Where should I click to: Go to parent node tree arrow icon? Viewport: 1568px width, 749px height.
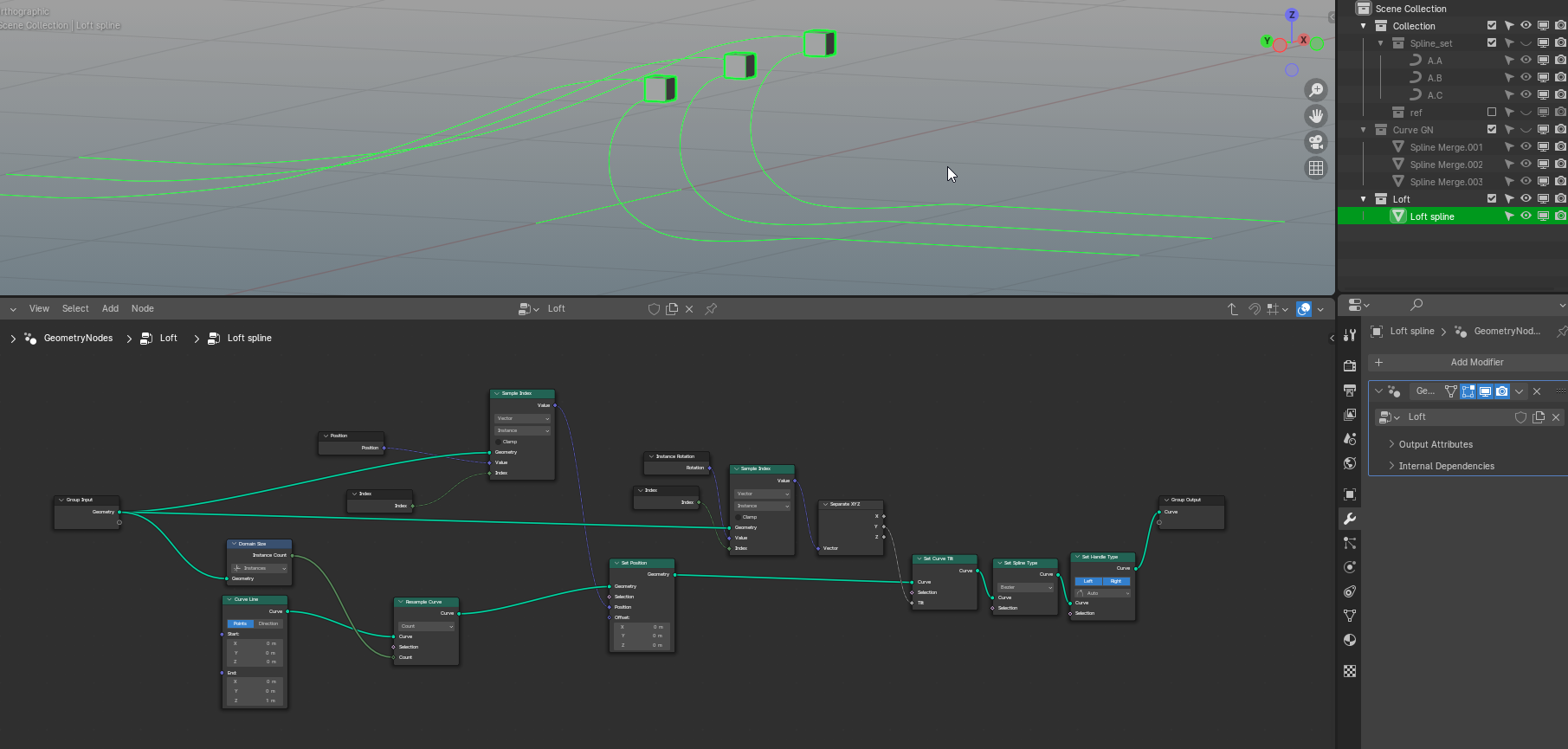click(1233, 309)
